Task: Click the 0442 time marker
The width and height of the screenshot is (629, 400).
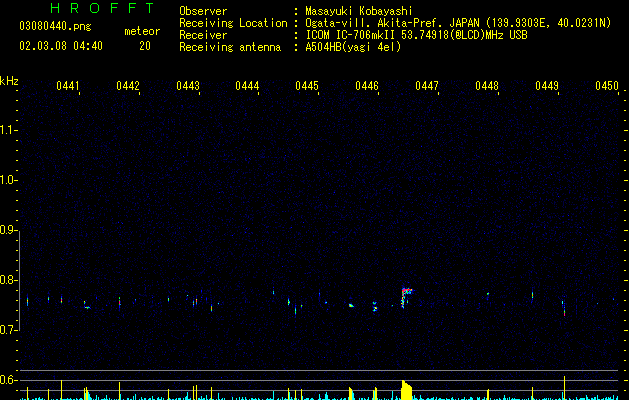Action: pos(128,86)
